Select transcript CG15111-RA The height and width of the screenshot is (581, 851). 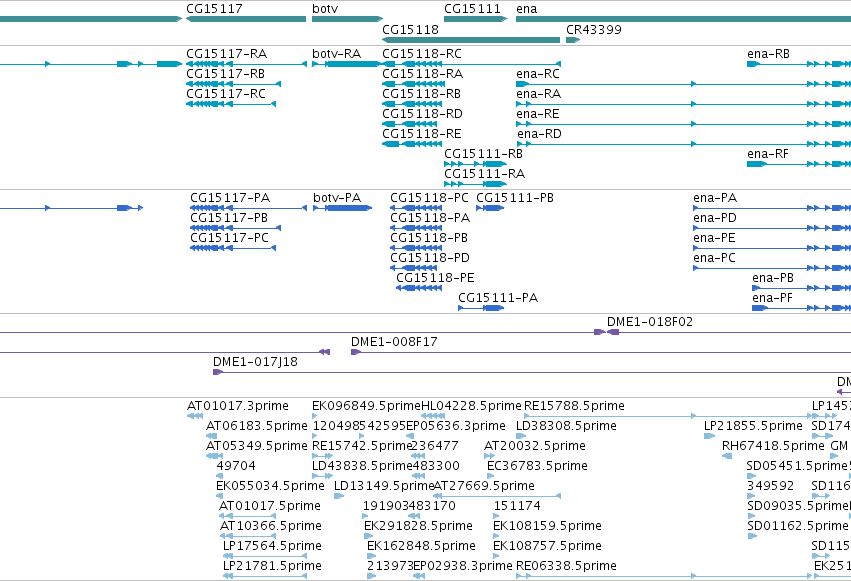pos(485,174)
